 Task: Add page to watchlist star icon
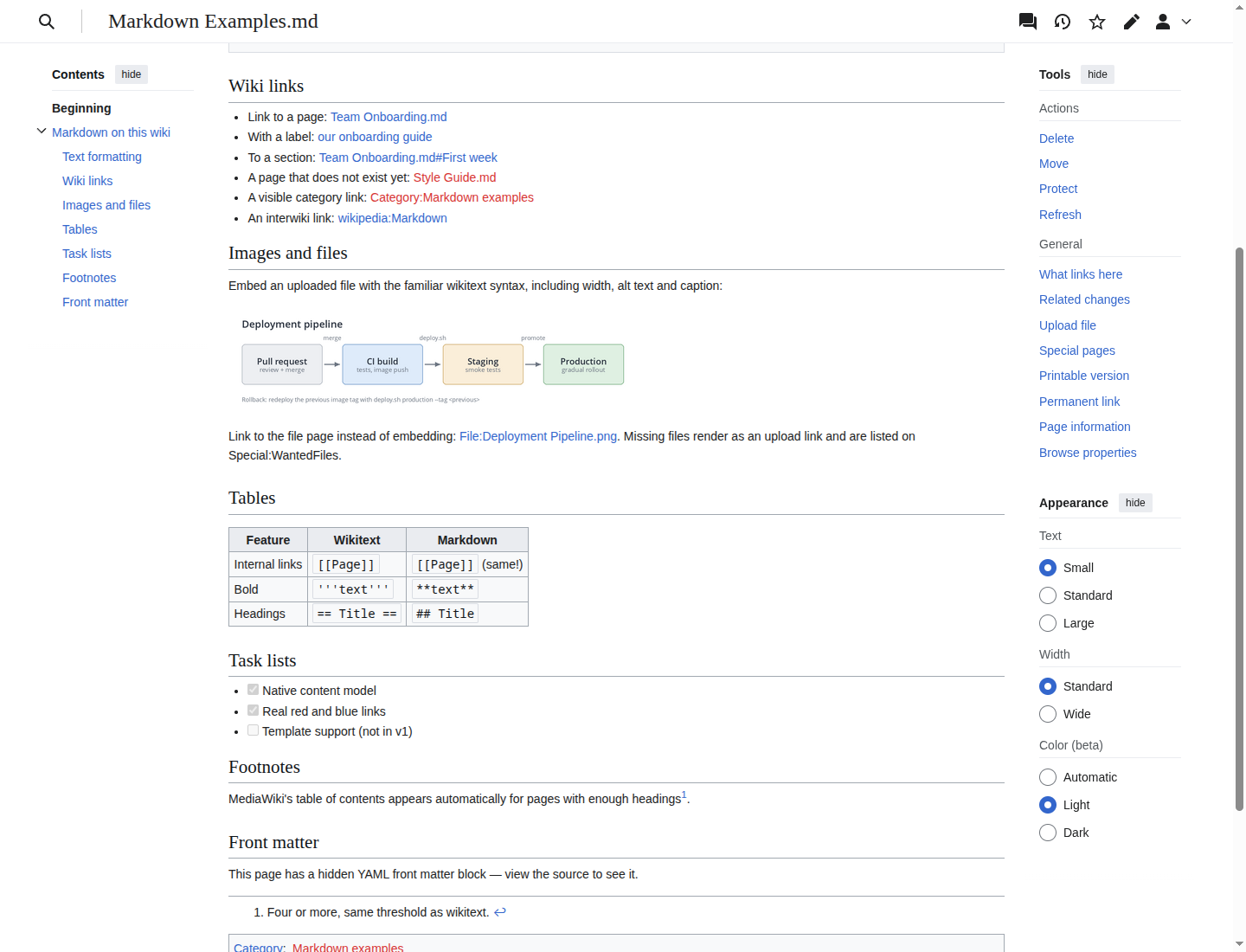tap(1097, 22)
